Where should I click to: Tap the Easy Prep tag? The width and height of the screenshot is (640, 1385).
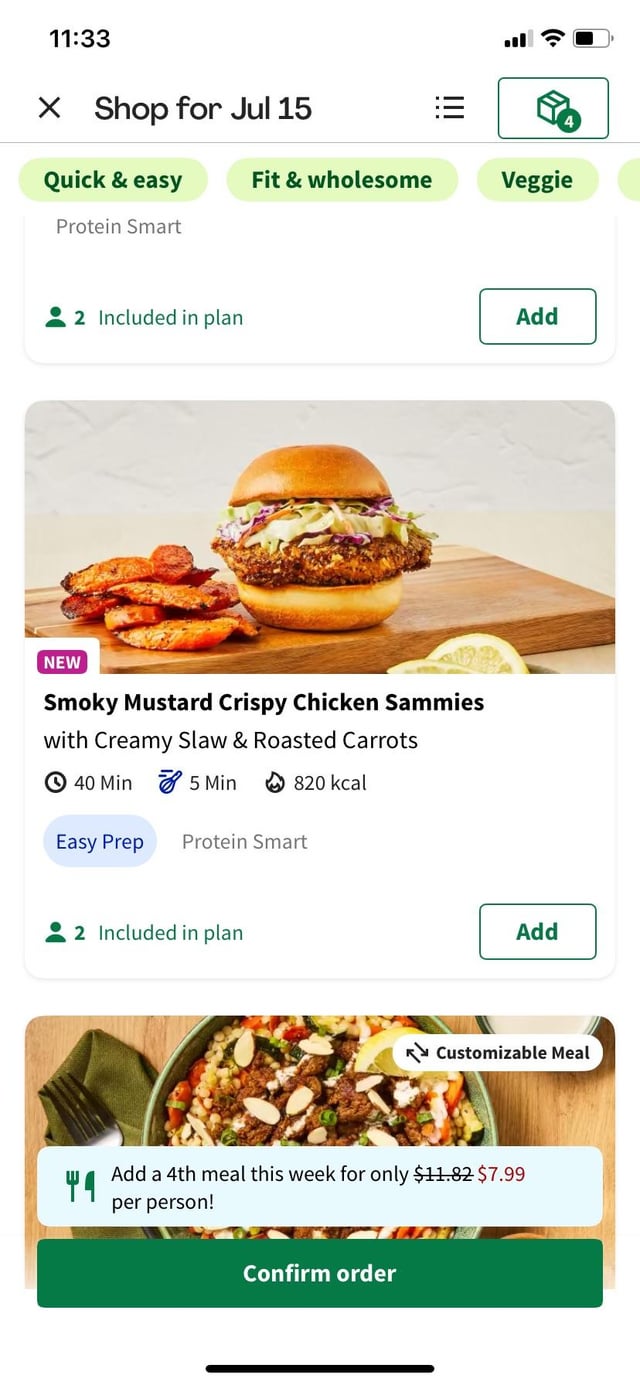pos(100,842)
